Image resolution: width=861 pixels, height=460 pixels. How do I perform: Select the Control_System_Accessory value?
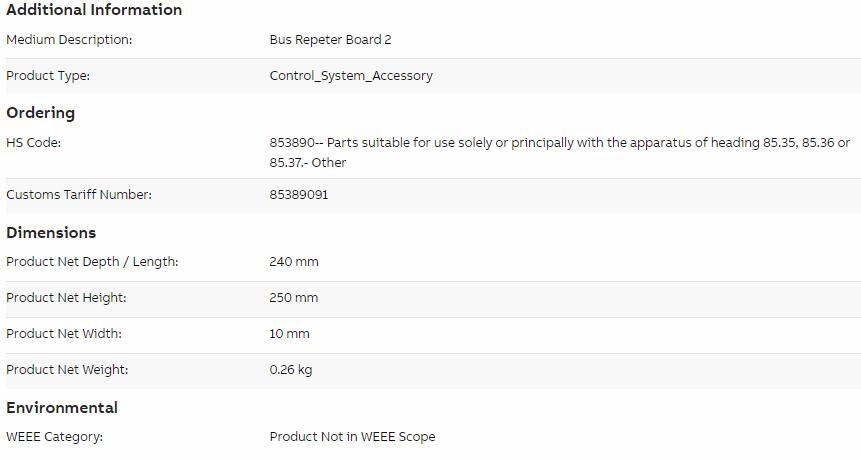(351, 76)
